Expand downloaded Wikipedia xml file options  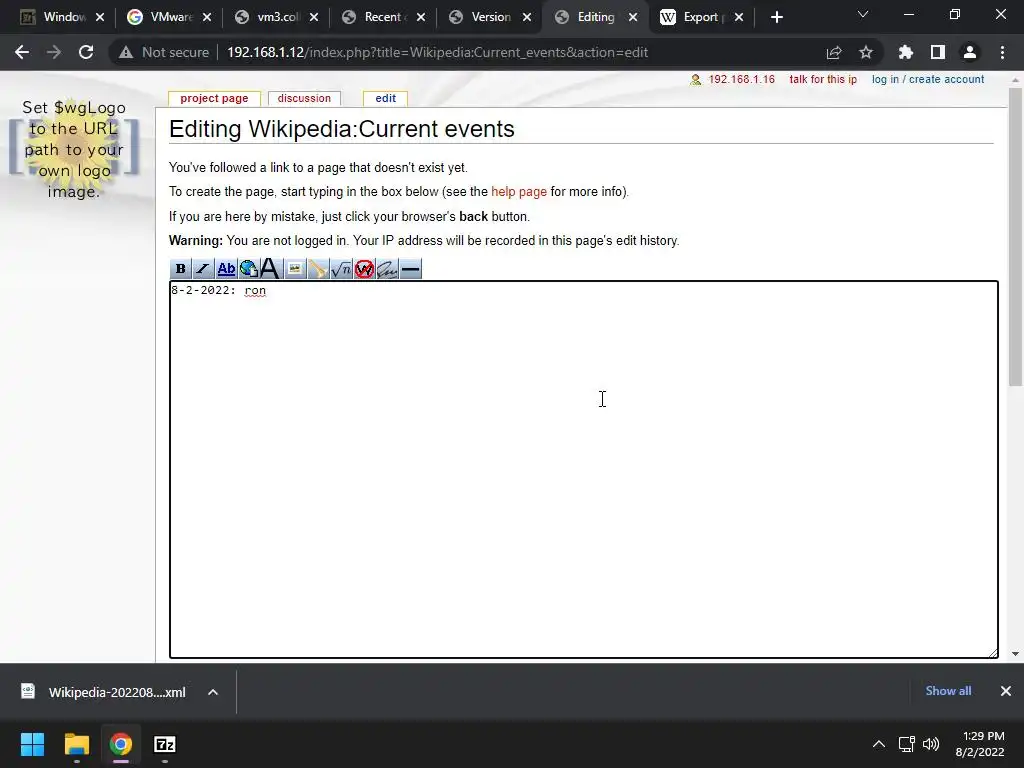[x=213, y=692]
